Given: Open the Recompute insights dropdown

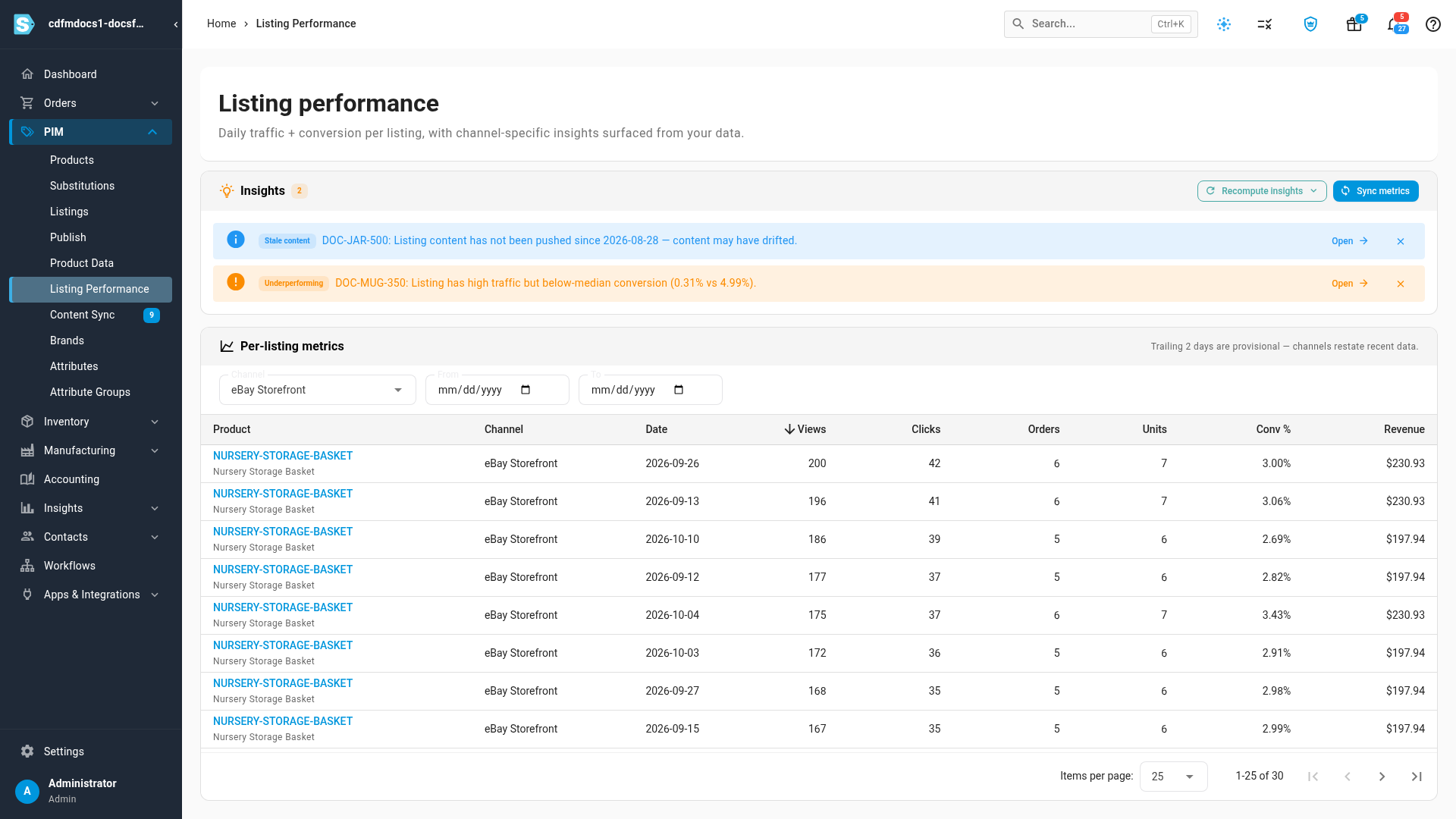Looking at the screenshot, I should point(1262,191).
